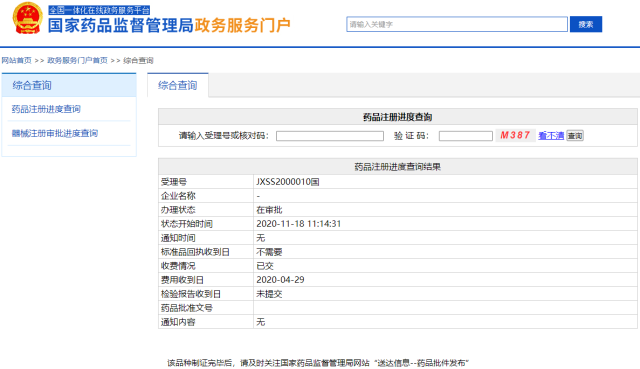Open the 网站首页 breadcrumb link
640x369 pixels.
pos(16,60)
